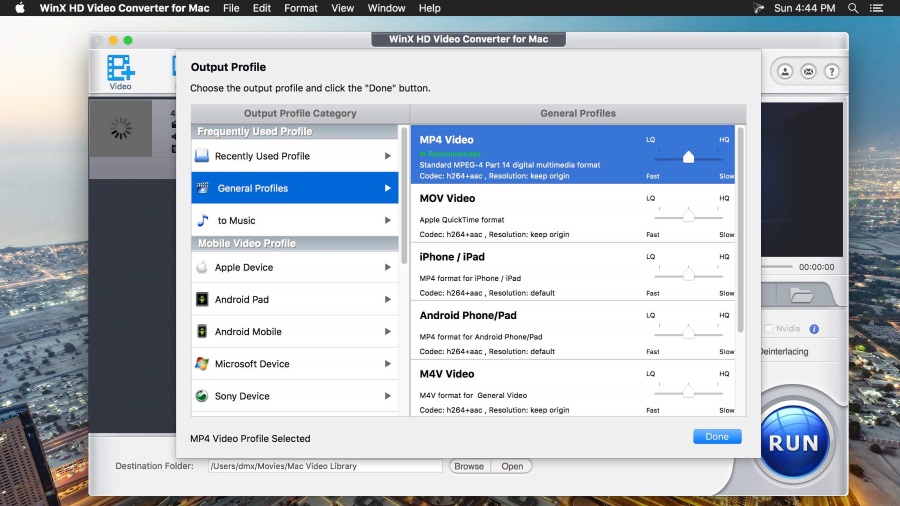Open the Edit menu
The image size is (900, 506).
(x=262, y=8)
